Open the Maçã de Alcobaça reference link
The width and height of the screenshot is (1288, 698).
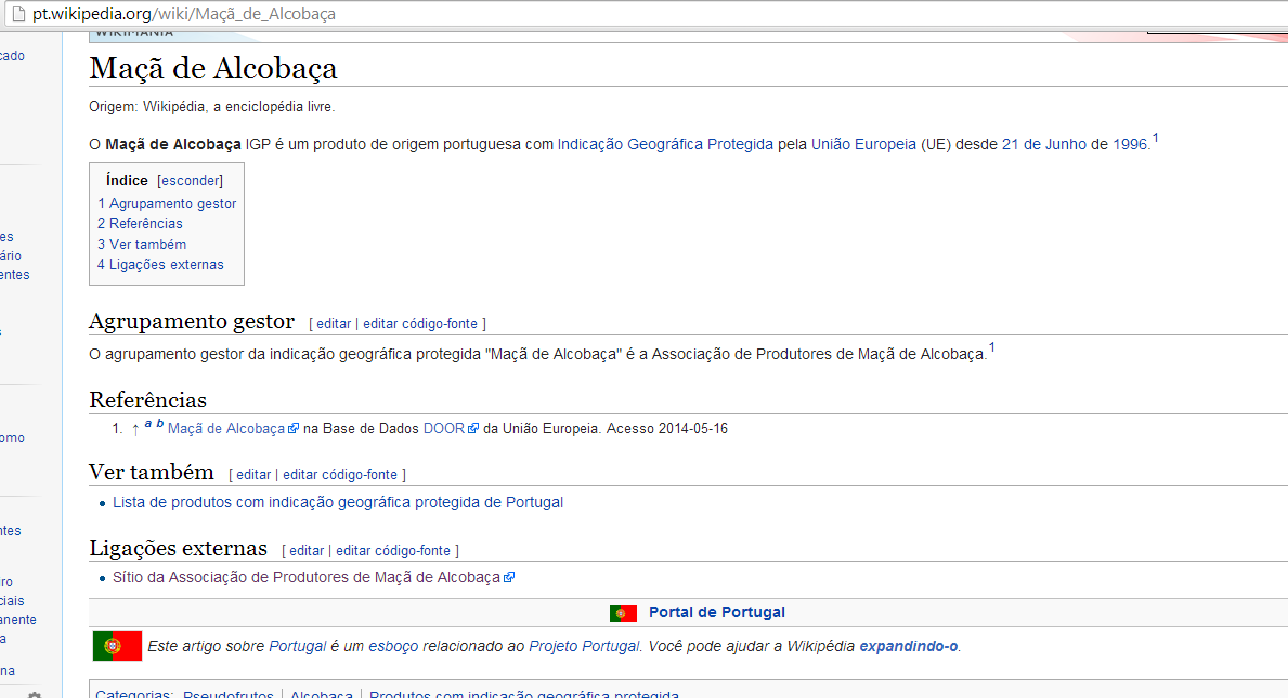(x=227, y=429)
